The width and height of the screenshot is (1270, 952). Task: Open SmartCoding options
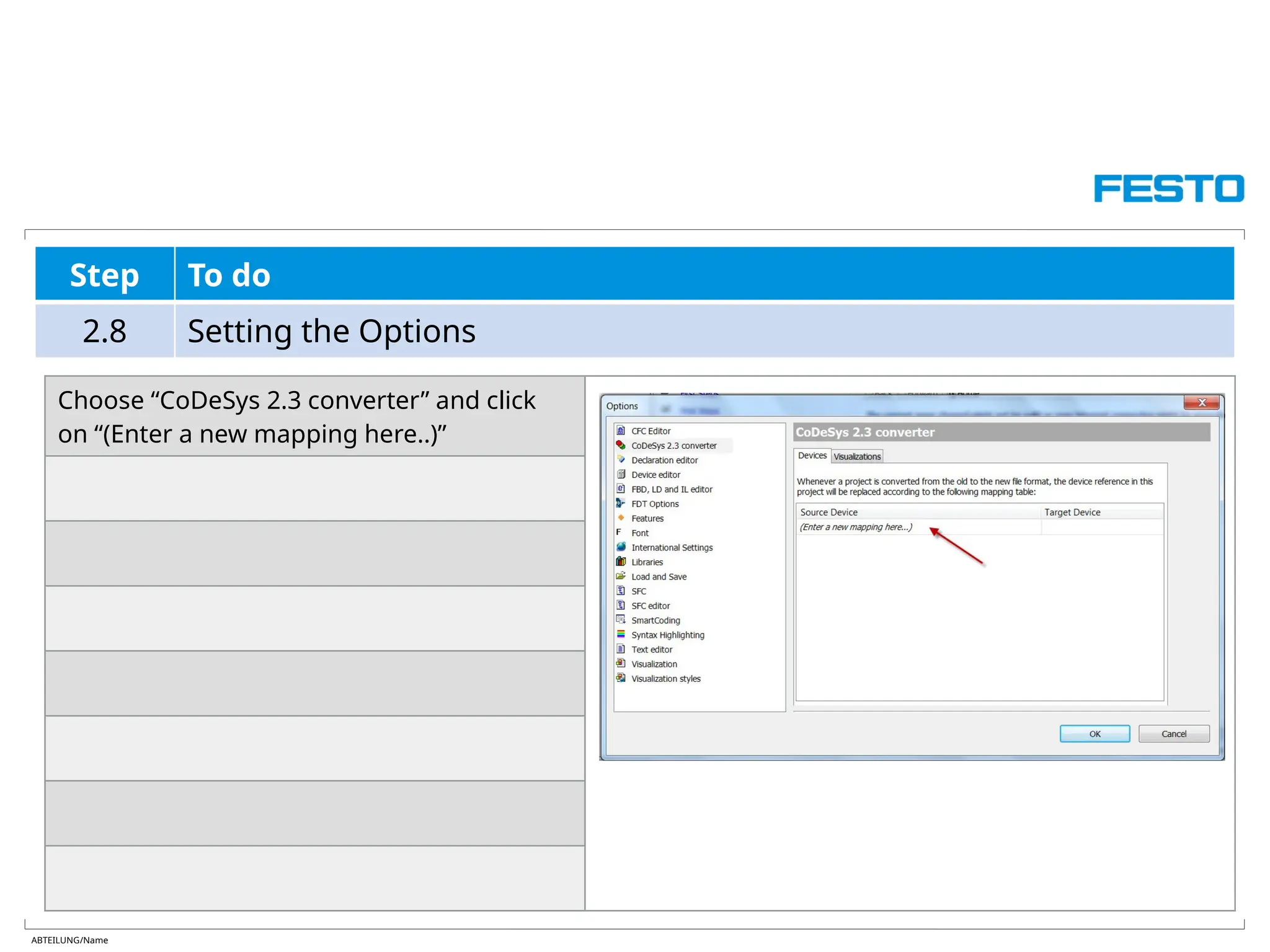point(655,620)
